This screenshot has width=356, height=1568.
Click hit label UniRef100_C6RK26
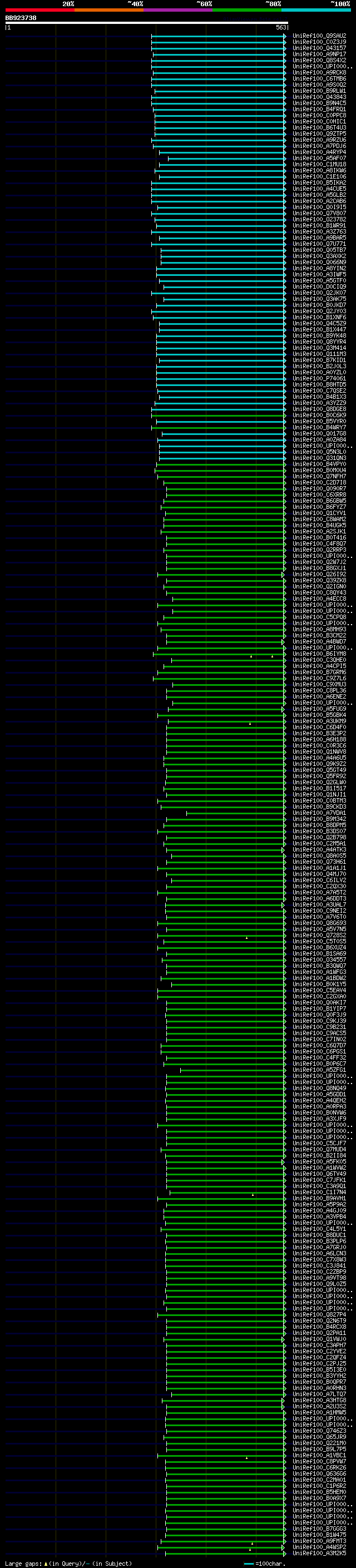[319, 1467]
